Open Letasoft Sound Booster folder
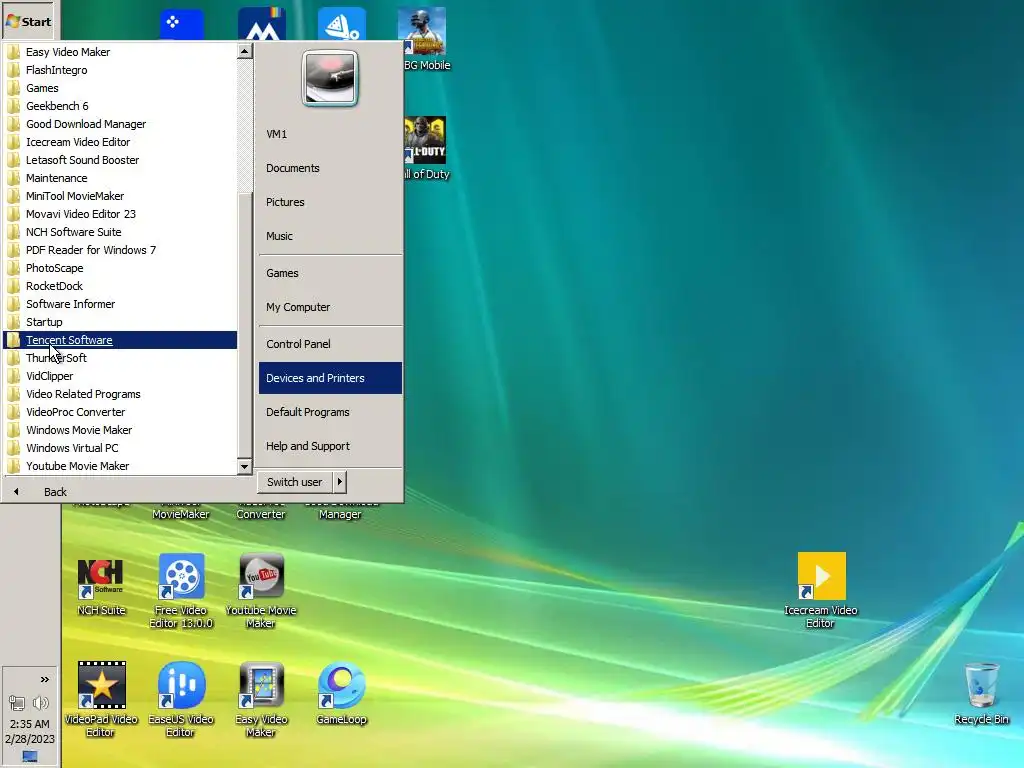 pos(120,160)
